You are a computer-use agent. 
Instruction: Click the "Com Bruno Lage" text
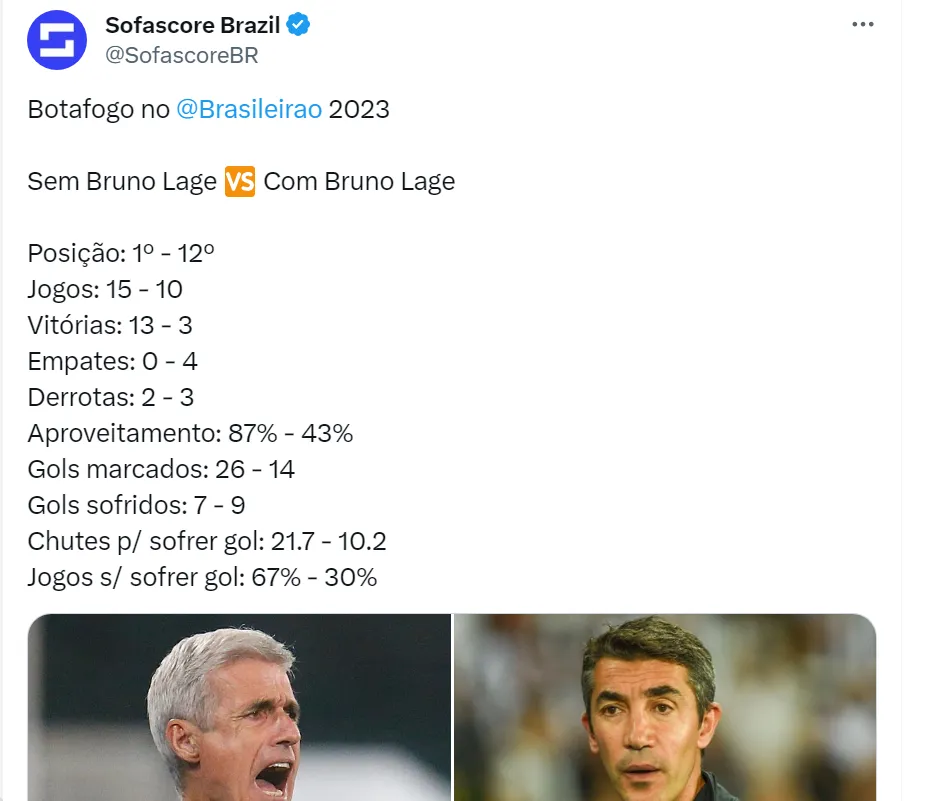pos(359,182)
